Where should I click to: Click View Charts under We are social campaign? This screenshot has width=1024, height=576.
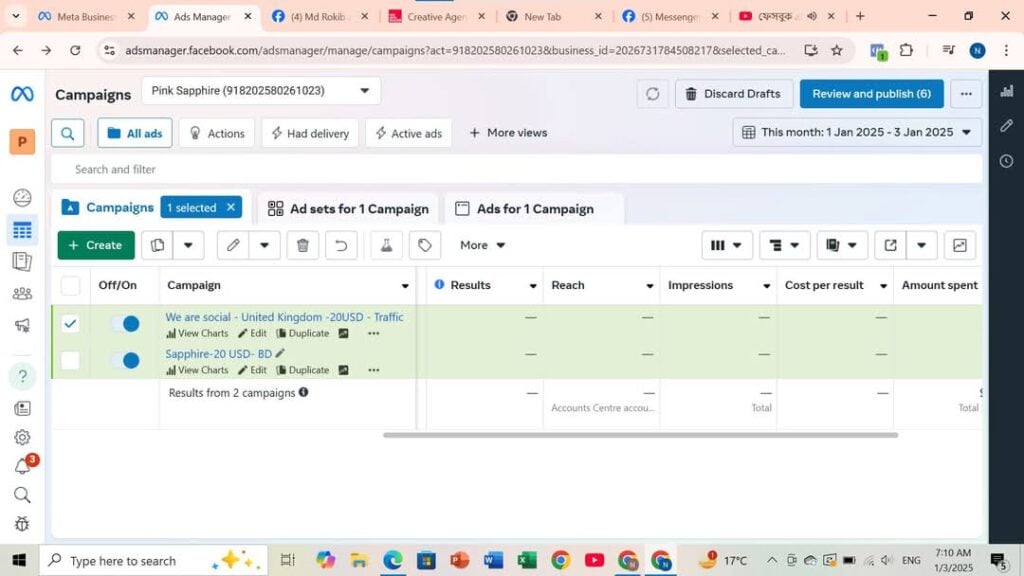tap(197, 333)
